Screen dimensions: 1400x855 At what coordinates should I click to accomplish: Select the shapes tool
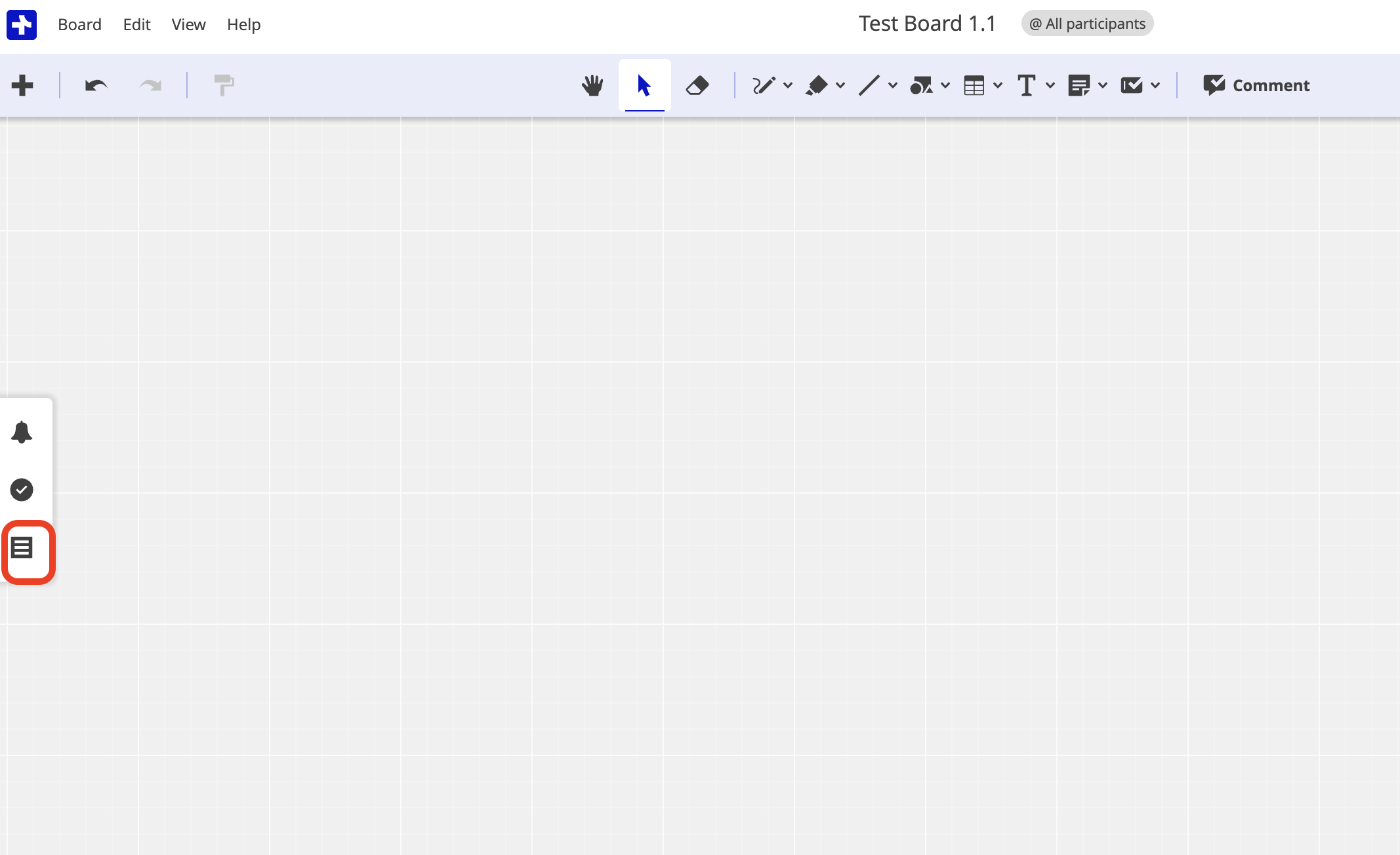click(x=922, y=85)
